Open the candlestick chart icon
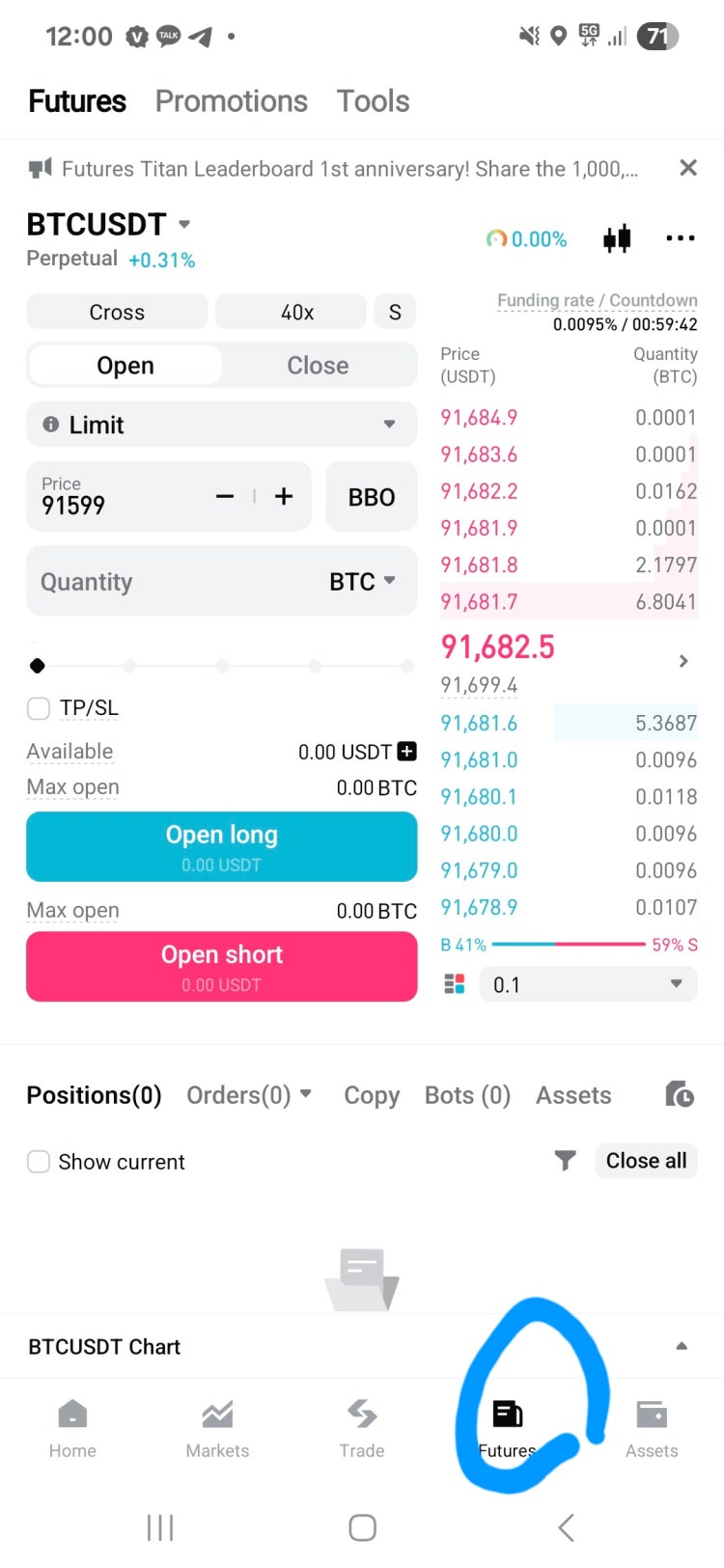The image size is (724, 1568). pos(617,238)
